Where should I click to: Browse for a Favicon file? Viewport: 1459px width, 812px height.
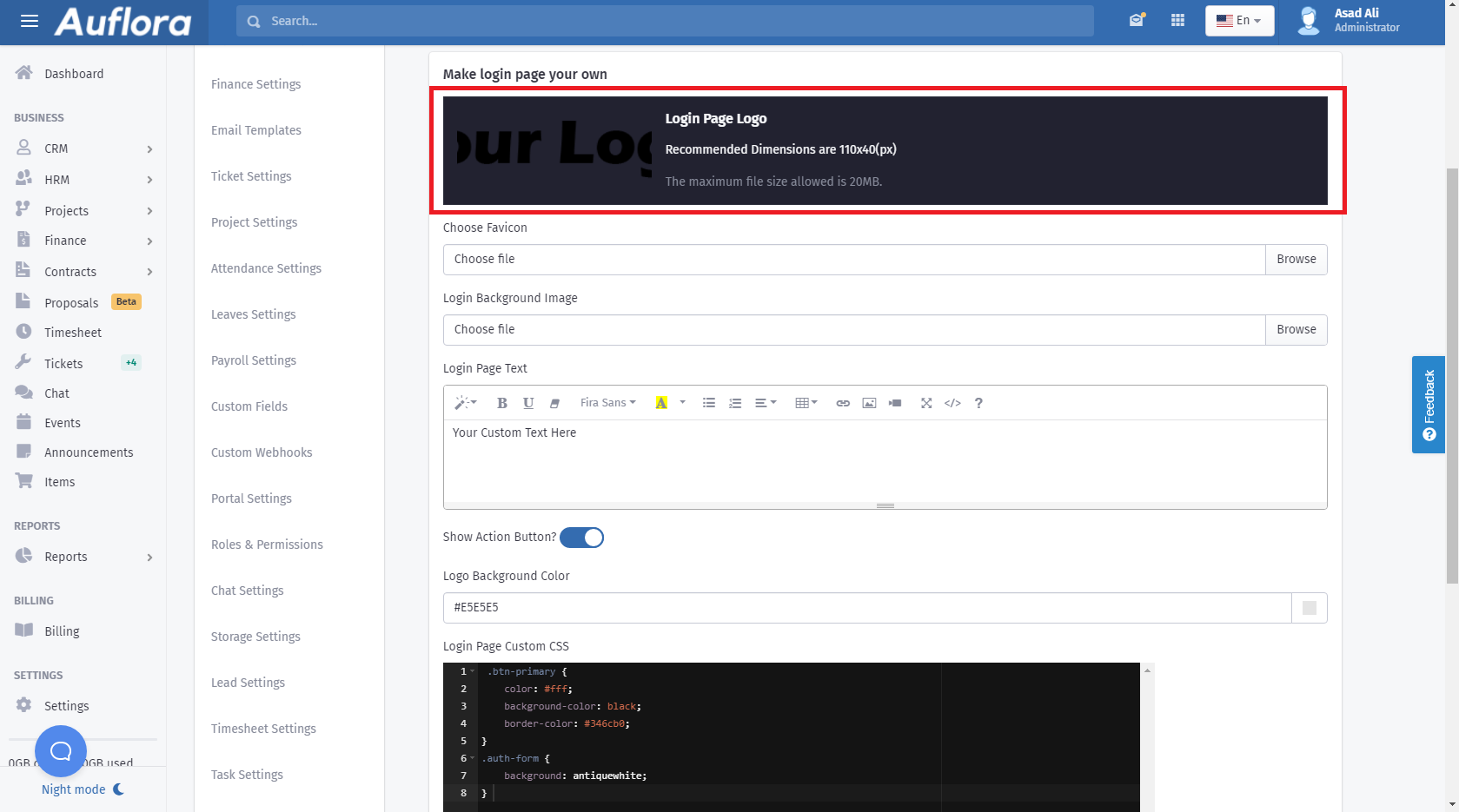tap(1296, 259)
